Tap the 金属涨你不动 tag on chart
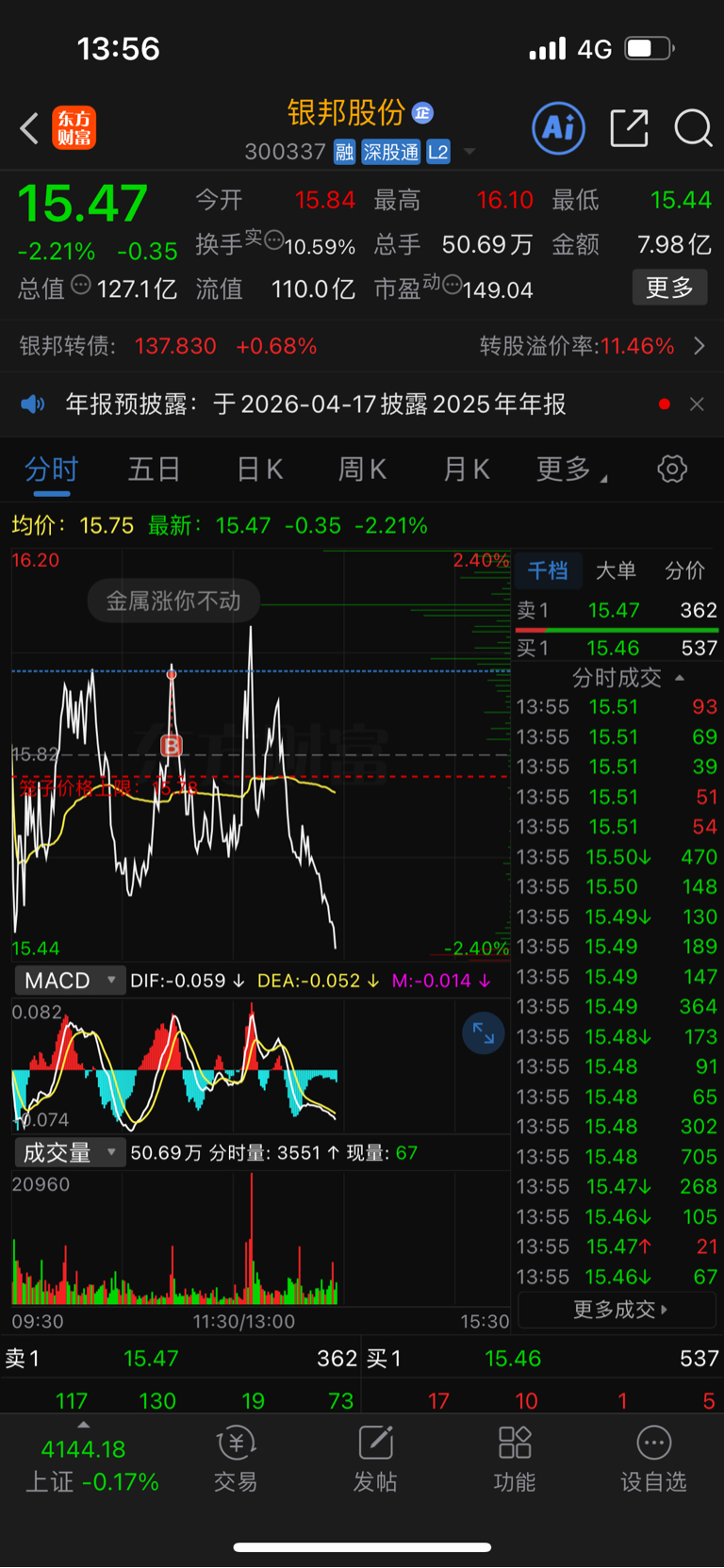The height and width of the screenshot is (1568, 724). (173, 601)
